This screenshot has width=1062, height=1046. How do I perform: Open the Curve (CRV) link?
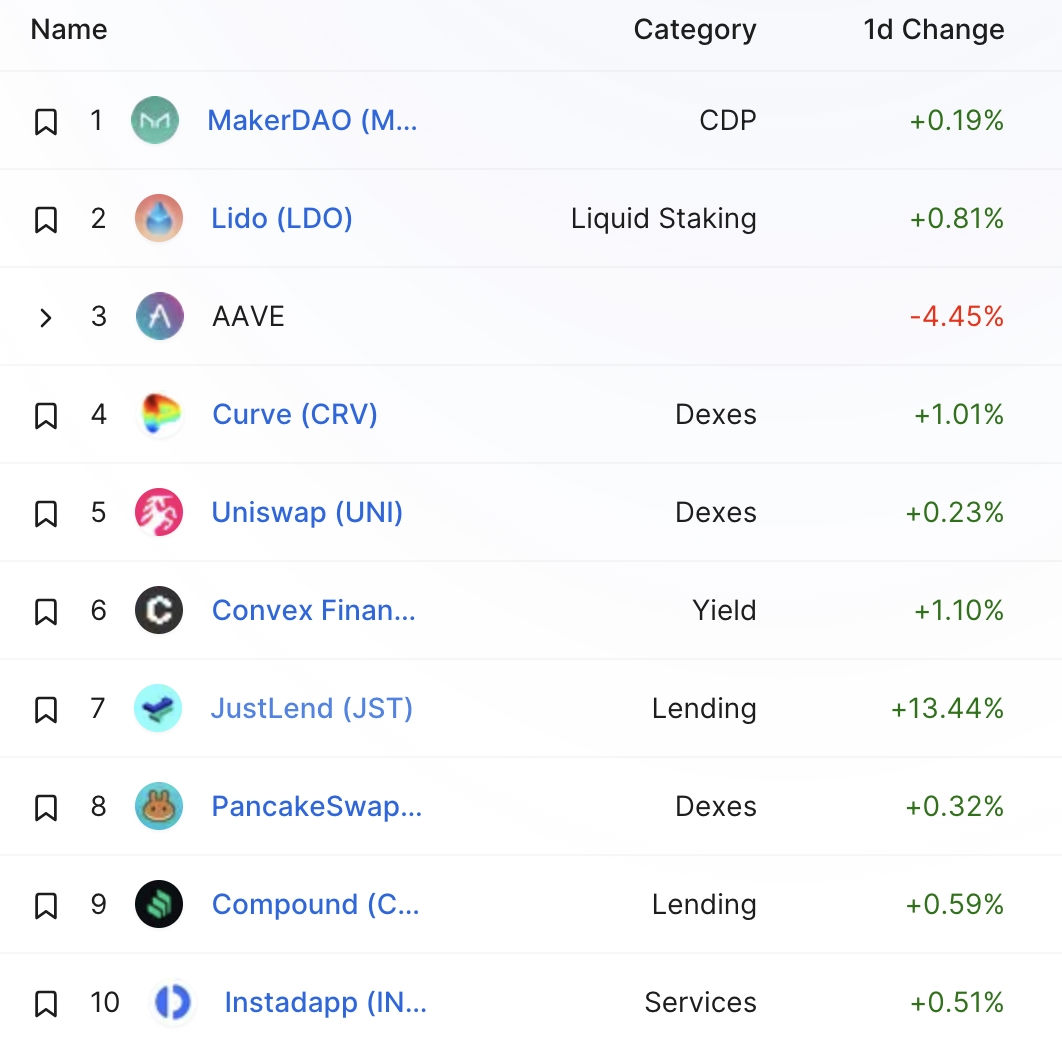tap(295, 415)
